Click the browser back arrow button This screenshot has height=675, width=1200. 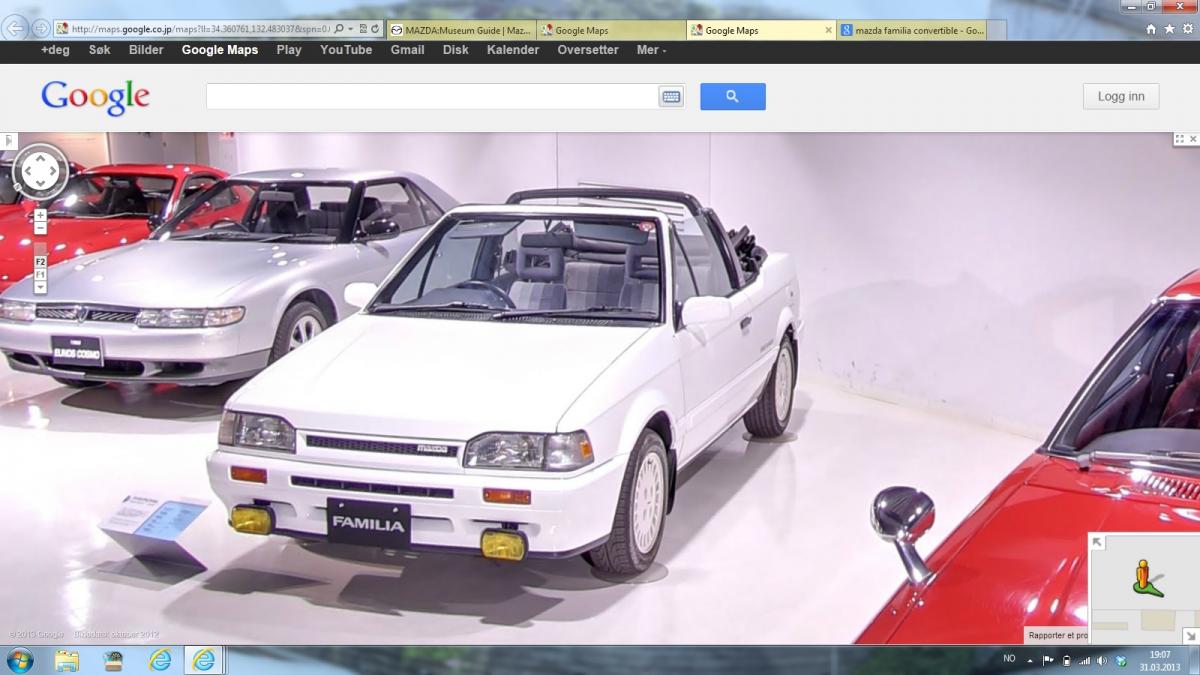(17, 29)
